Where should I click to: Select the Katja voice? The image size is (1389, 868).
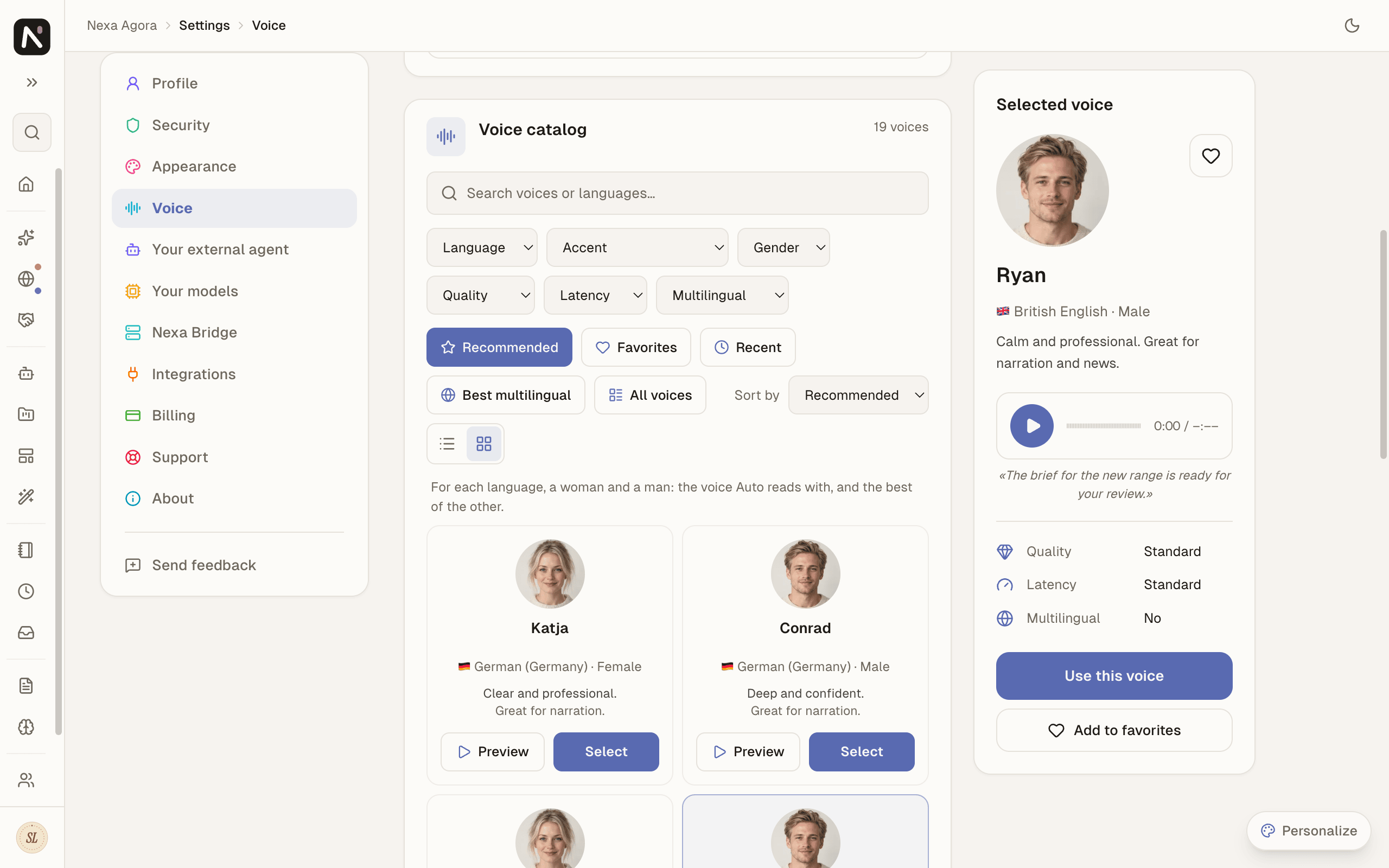(x=606, y=751)
